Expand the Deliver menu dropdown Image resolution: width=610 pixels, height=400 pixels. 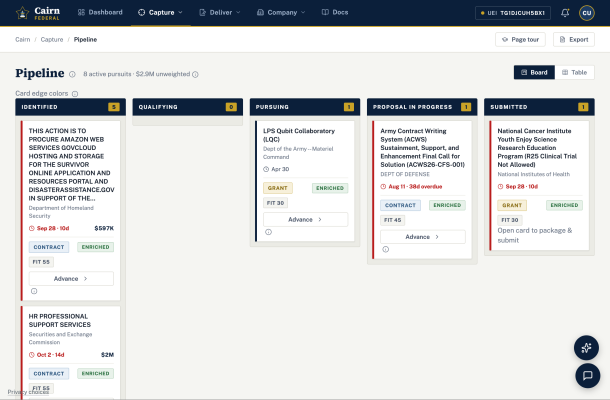tap(220, 12)
